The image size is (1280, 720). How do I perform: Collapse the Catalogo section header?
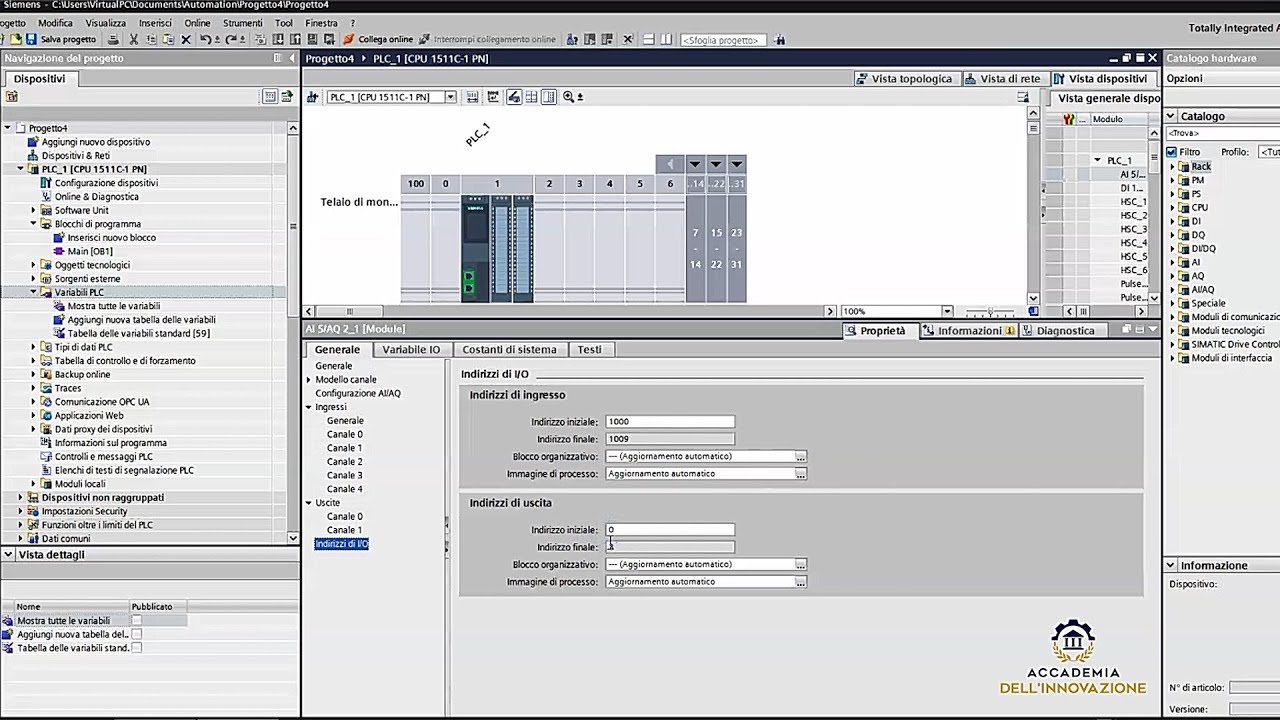pyautogui.click(x=1171, y=116)
